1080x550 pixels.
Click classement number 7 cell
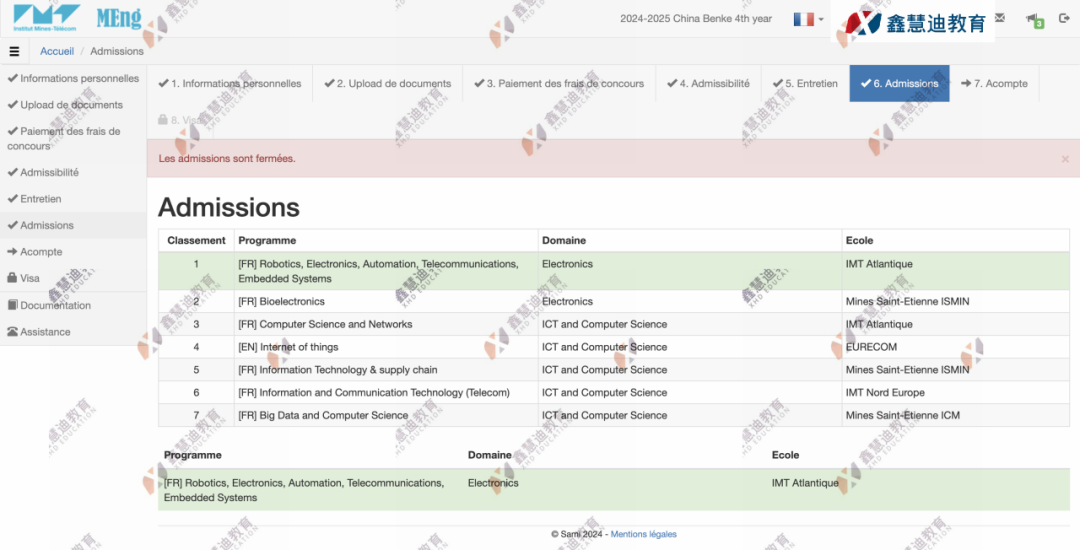click(196, 415)
